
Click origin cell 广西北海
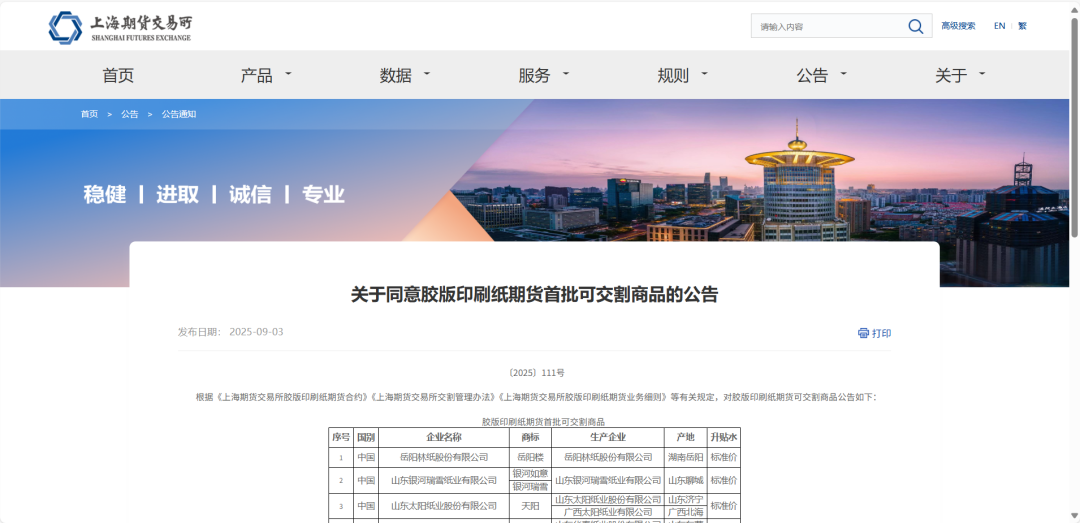(685, 512)
